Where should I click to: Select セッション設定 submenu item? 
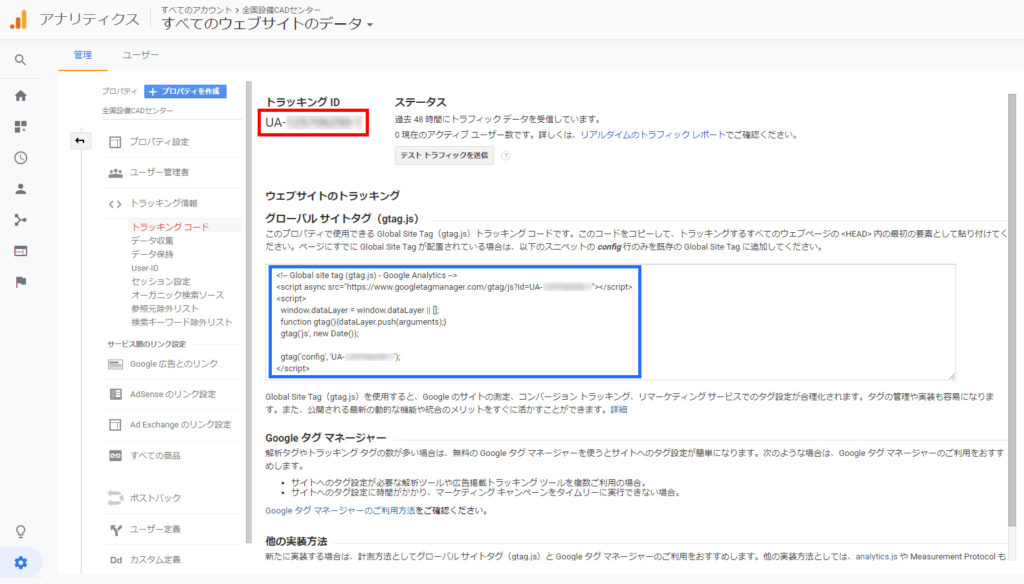(x=161, y=282)
